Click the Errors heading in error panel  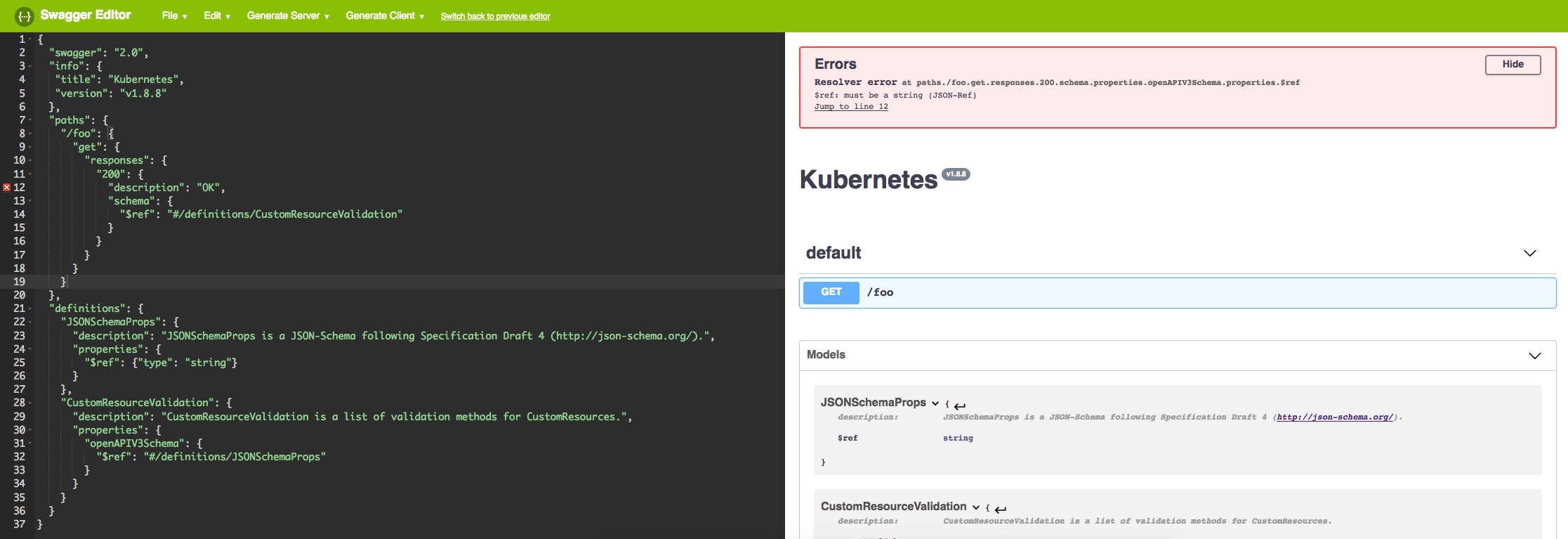pyautogui.click(x=836, y=64)
